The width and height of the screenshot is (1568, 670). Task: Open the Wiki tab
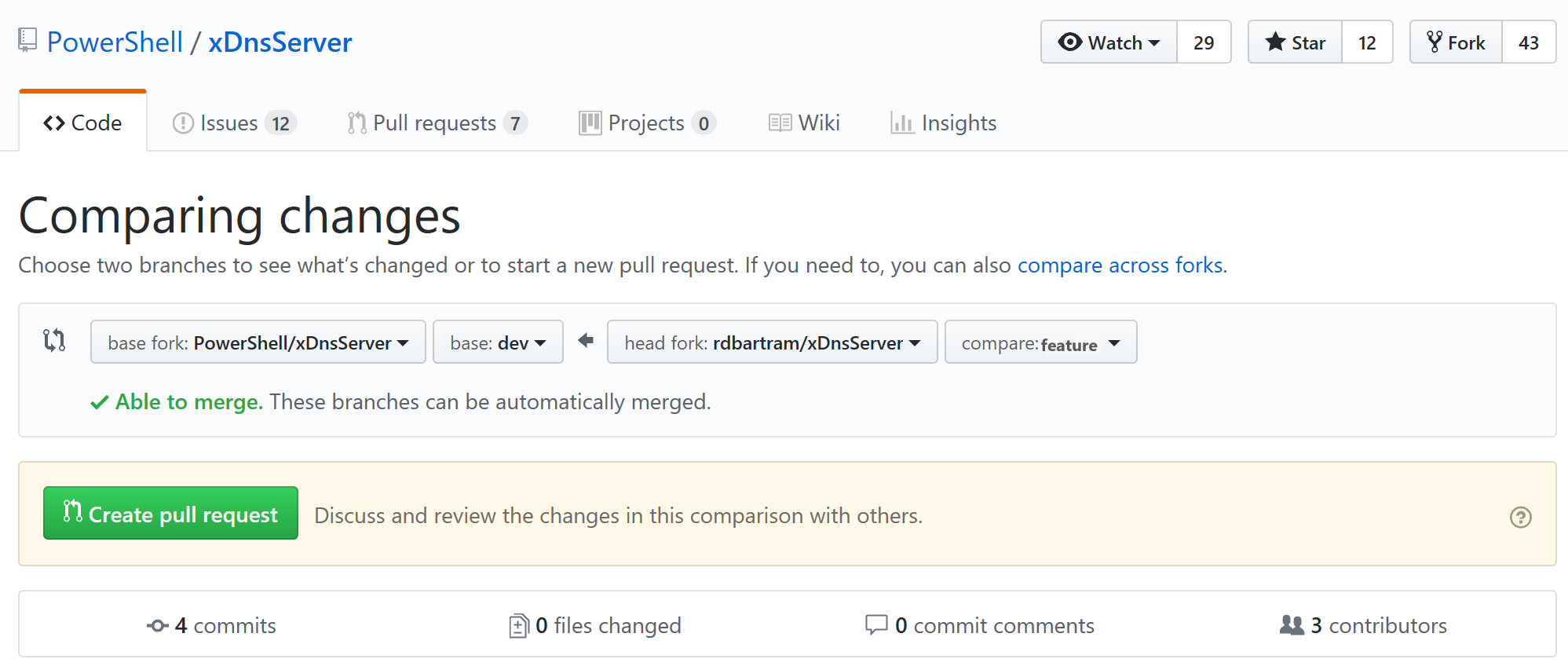[x=804, y=123]
